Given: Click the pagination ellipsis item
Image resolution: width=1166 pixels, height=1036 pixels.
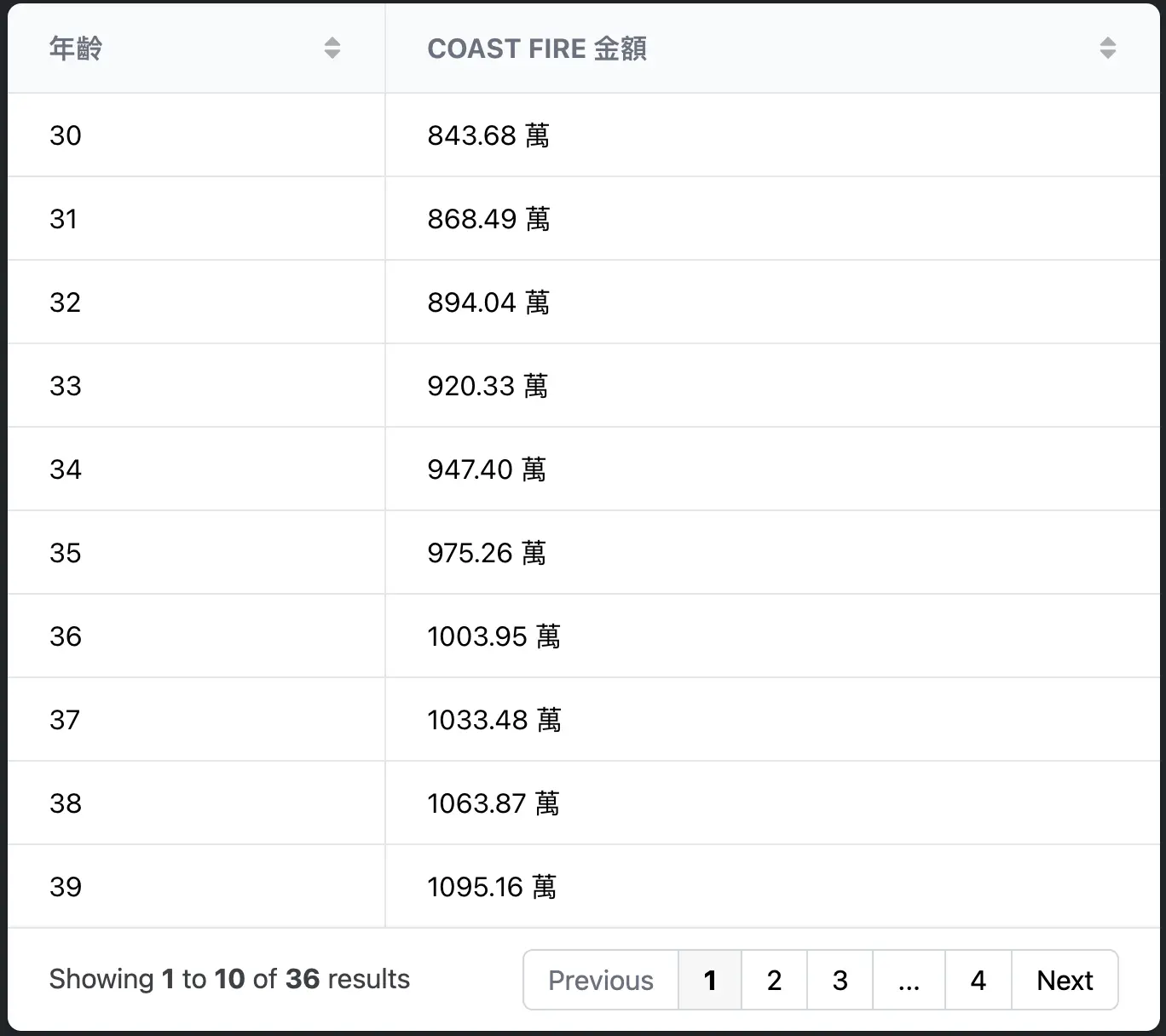Looking at the screenshot, I should coord(909,980).
